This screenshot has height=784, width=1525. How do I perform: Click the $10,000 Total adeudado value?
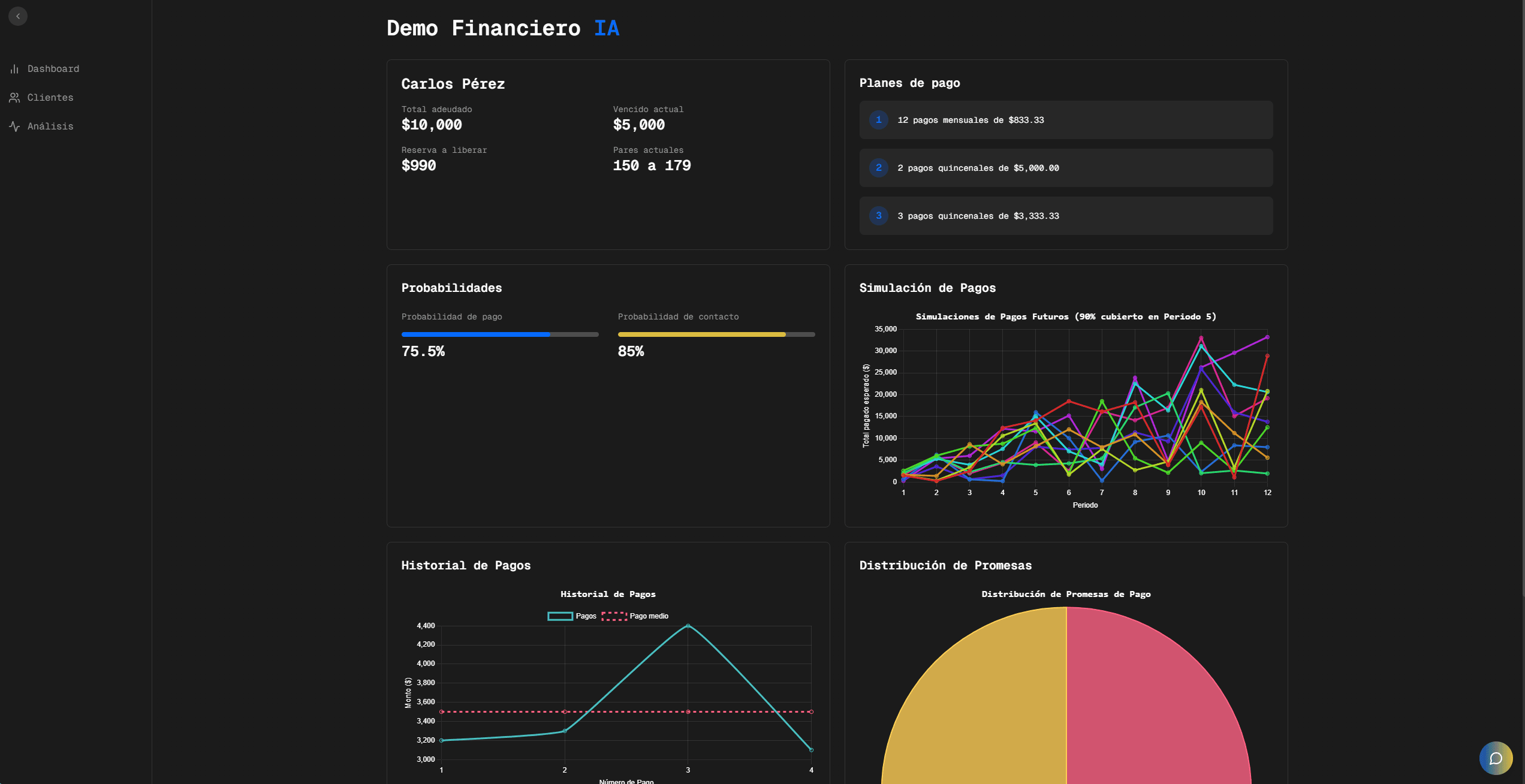tap(432, 125)
